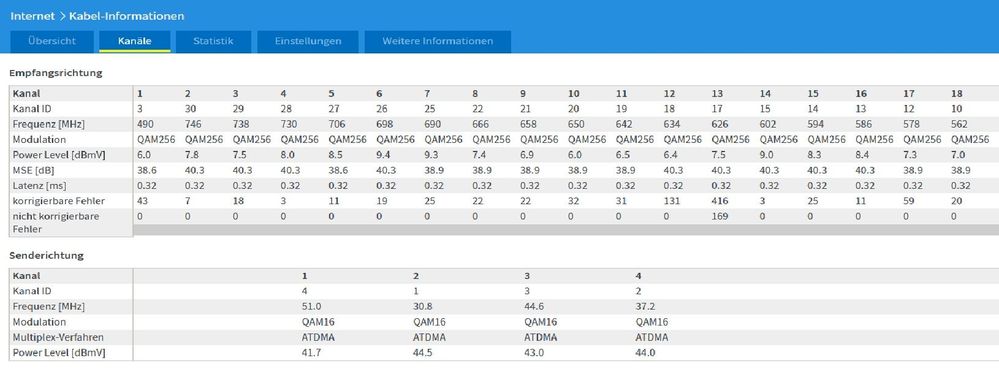Click the Kanal ID row label in Empfangsrichtung
Viewport: 999px width, 371px height.
[31, 109]
